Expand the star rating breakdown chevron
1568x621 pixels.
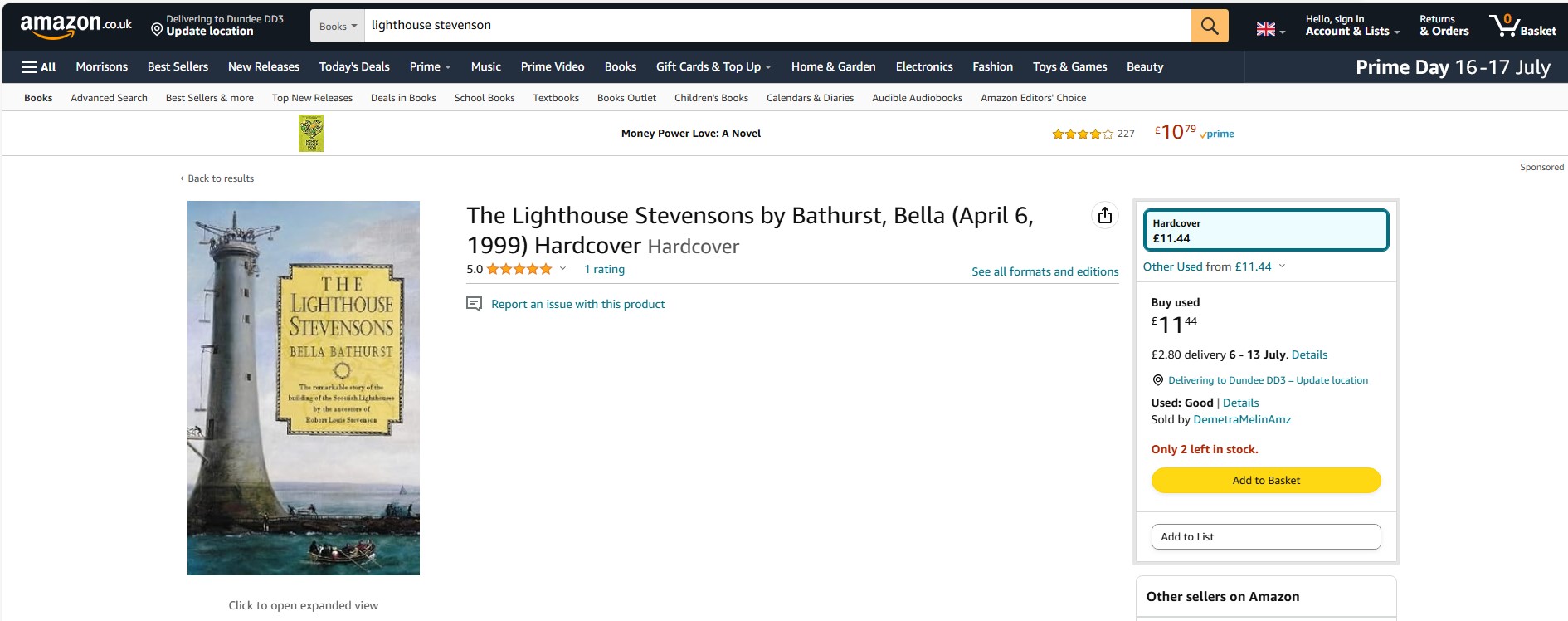pos(562,269)
